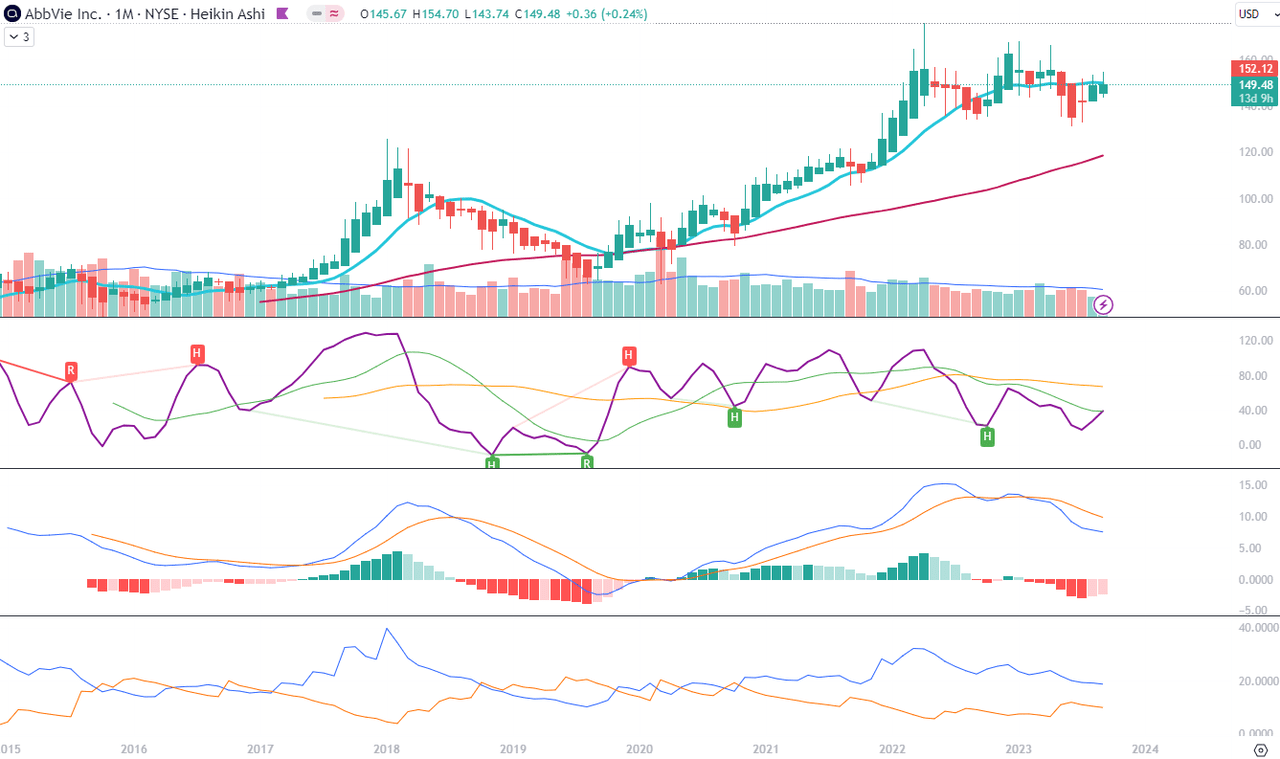Toggle the pink approximately-equal button
This screenshot has width=1280, height=759.
[334, 14]
